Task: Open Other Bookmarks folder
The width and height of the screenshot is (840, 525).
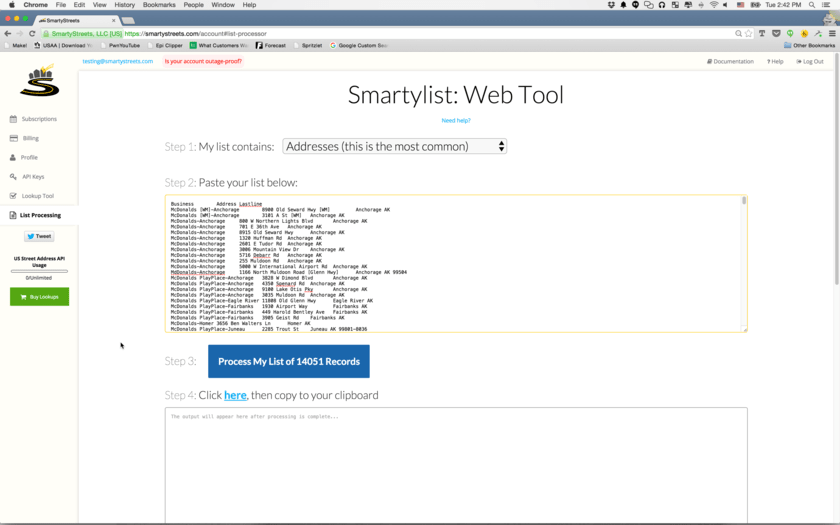Action: tap(809, 46)
